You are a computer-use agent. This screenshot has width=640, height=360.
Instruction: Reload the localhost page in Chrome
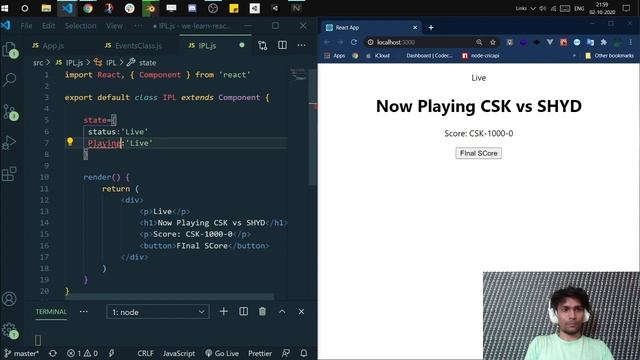(x=354, y=42)
